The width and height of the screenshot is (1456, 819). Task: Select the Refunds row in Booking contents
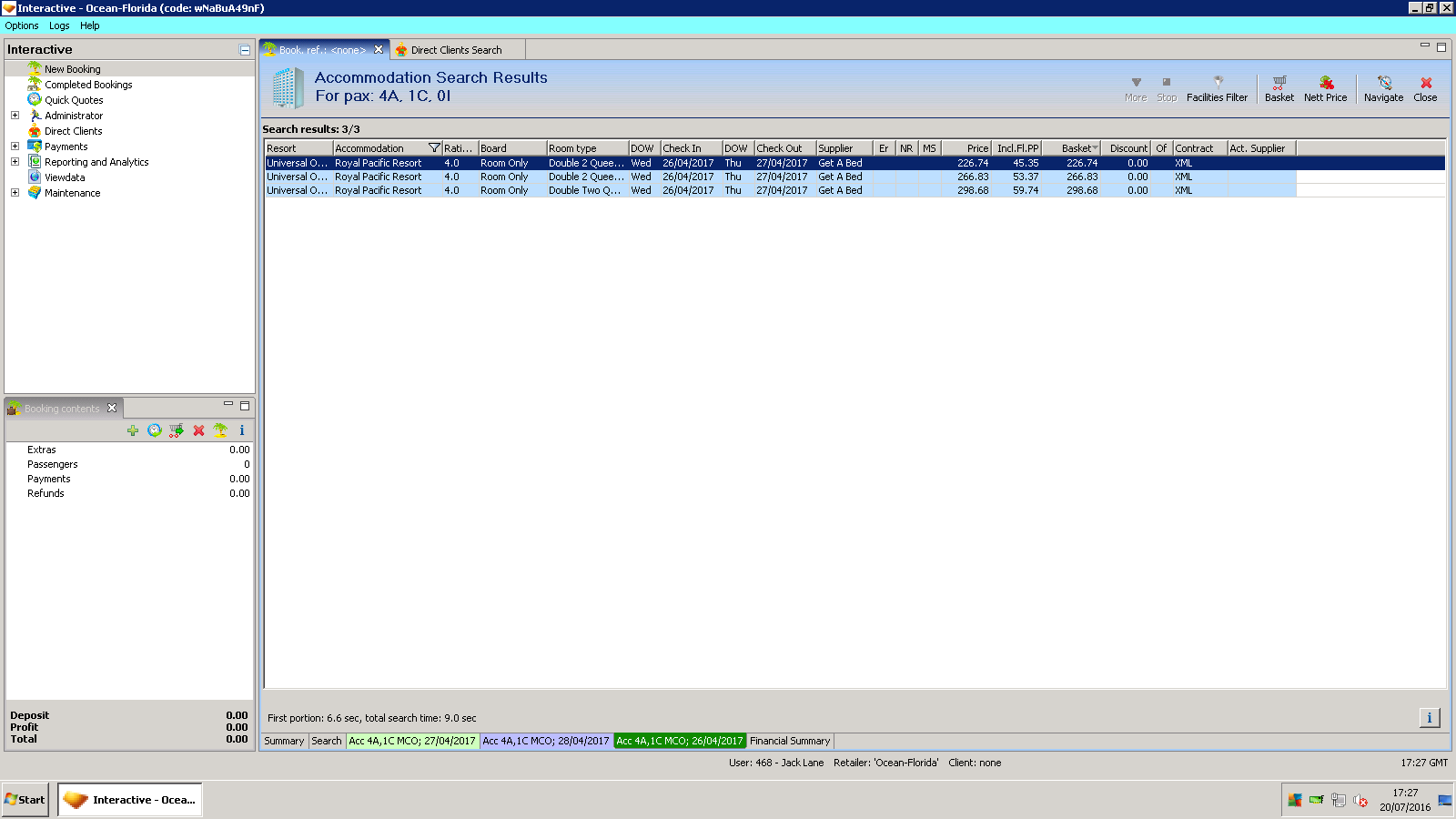(129, 493)
